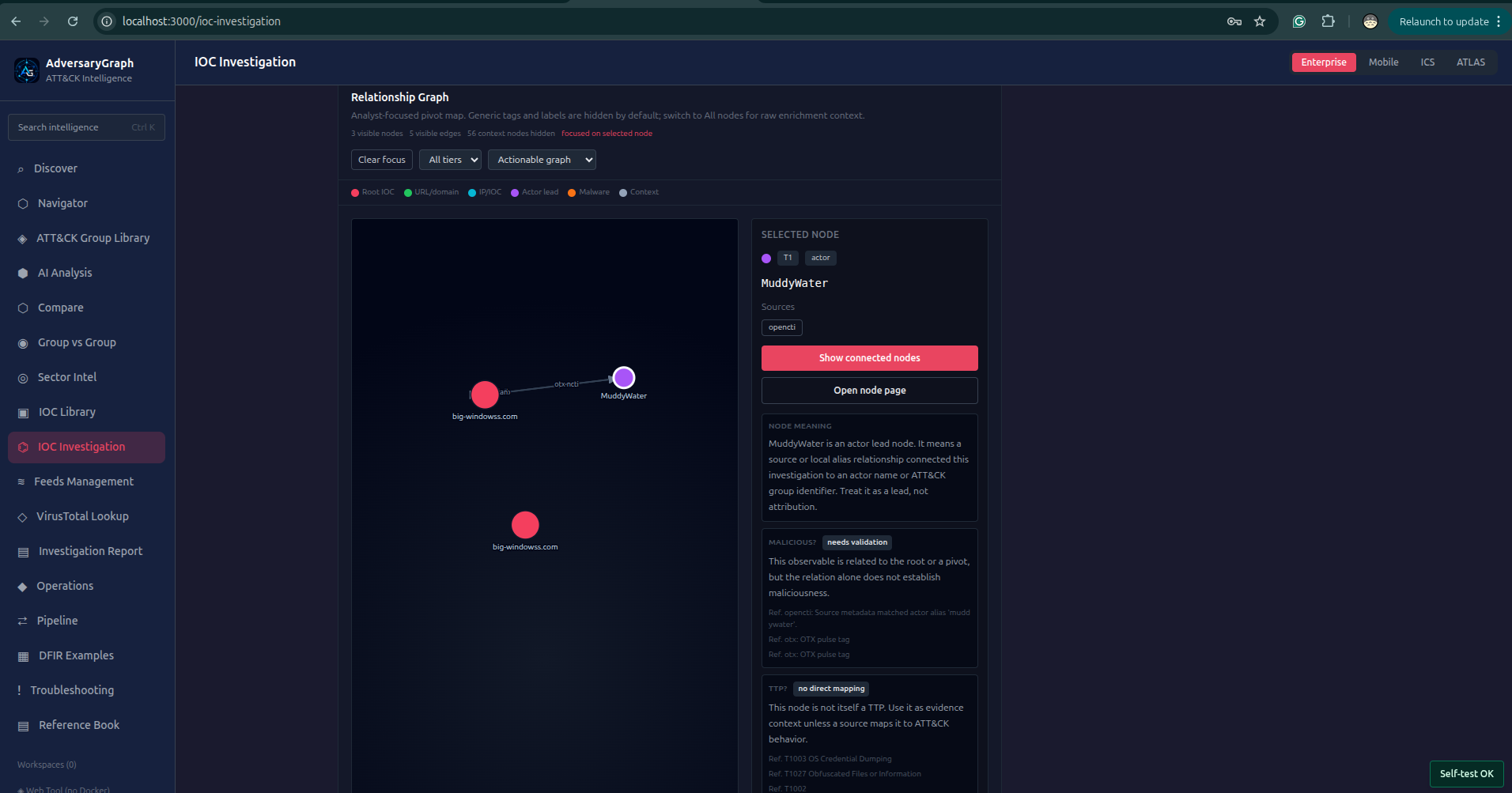The width and height of the screenshot is (1512, 793).
Task: Click the Relaunch to update button
Action: (1444, 21)
